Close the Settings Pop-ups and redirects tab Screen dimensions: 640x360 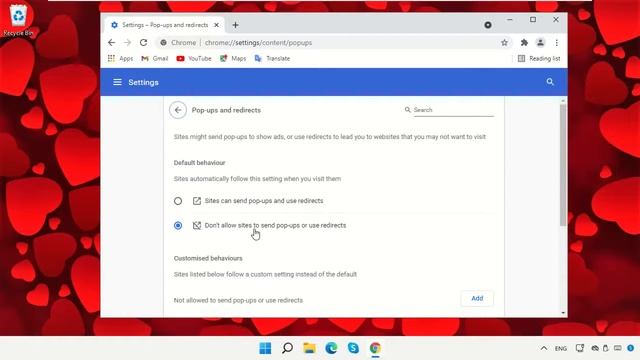pos(216,25)
